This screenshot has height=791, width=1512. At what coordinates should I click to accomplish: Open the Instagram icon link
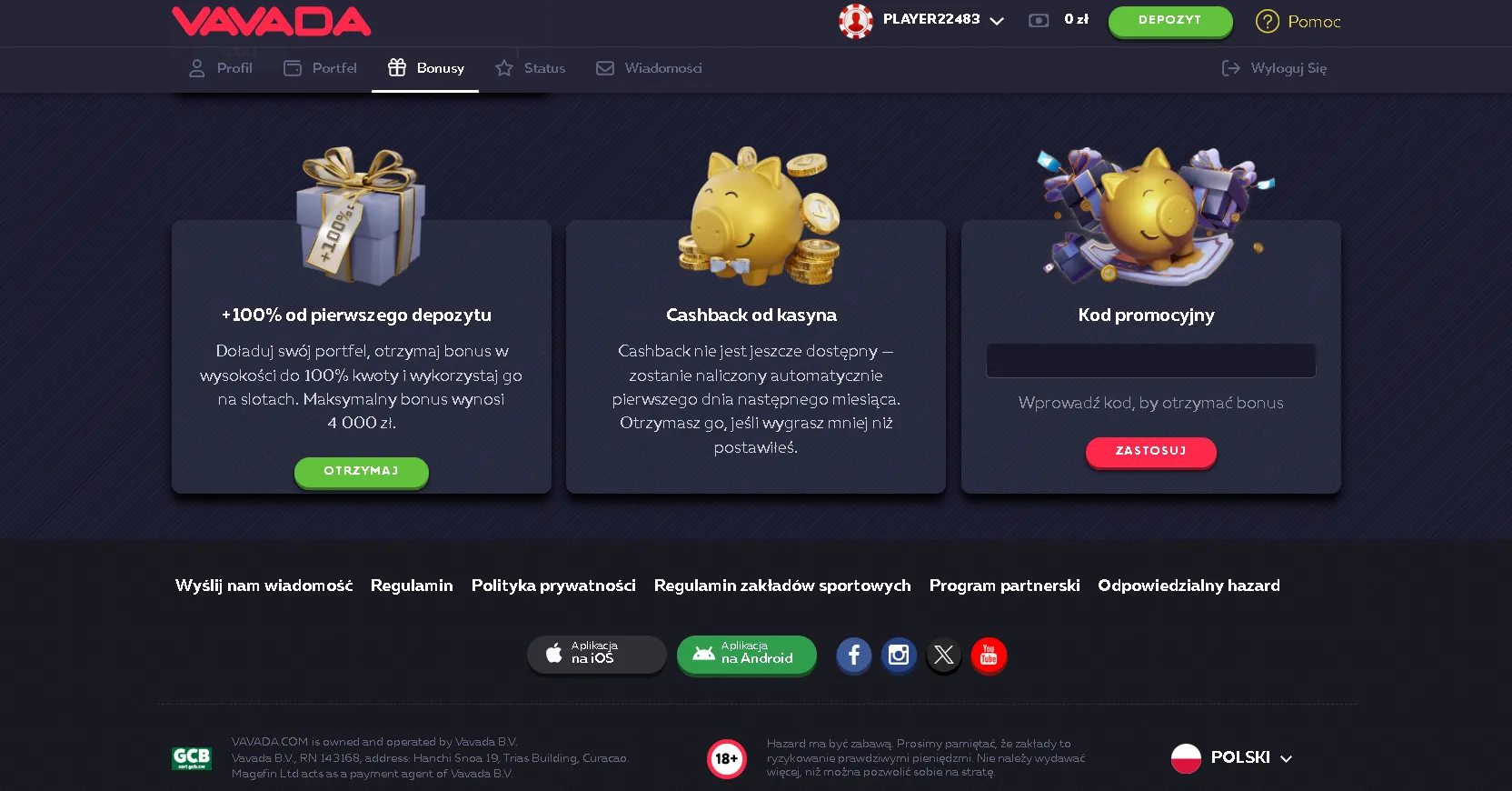899,655
